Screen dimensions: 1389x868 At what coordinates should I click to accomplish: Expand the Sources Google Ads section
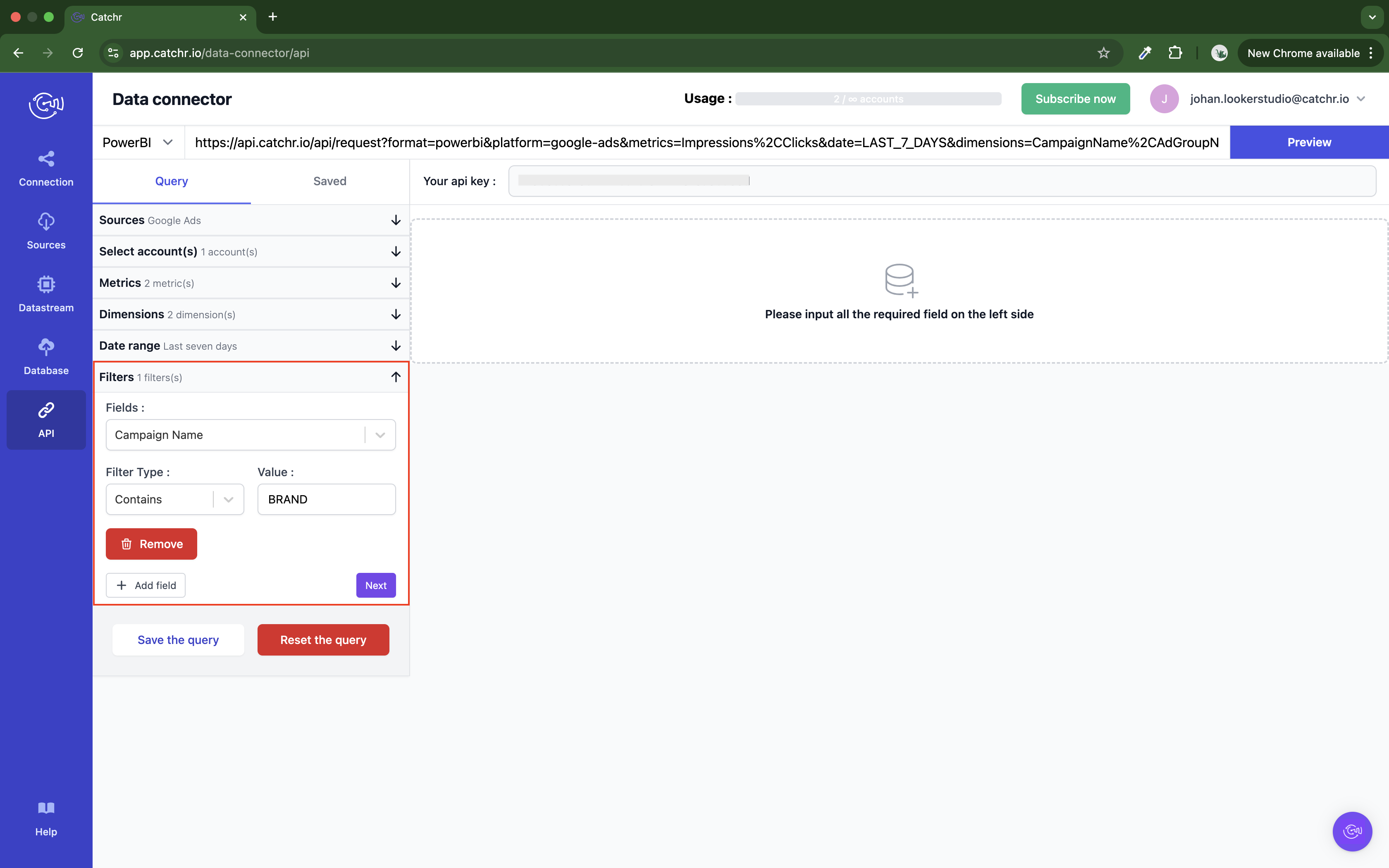coord(250,220)
